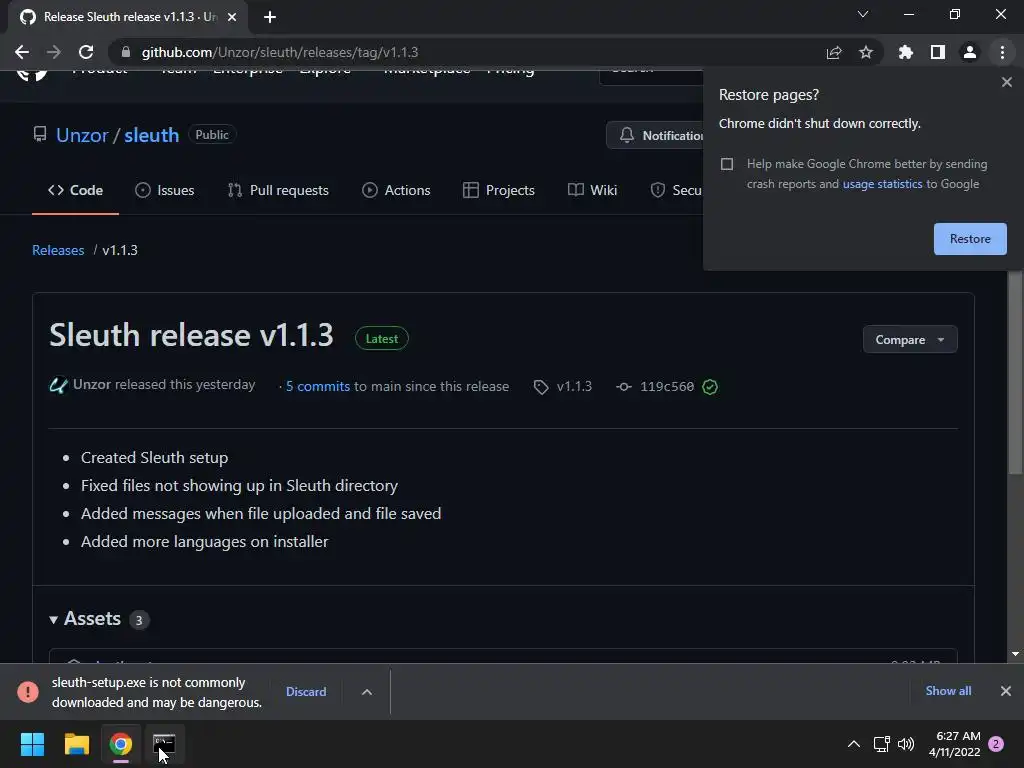Viewport: 1024px width, 768px height.
Task: Open the sleuth repository link
Action: coord(152,135)
